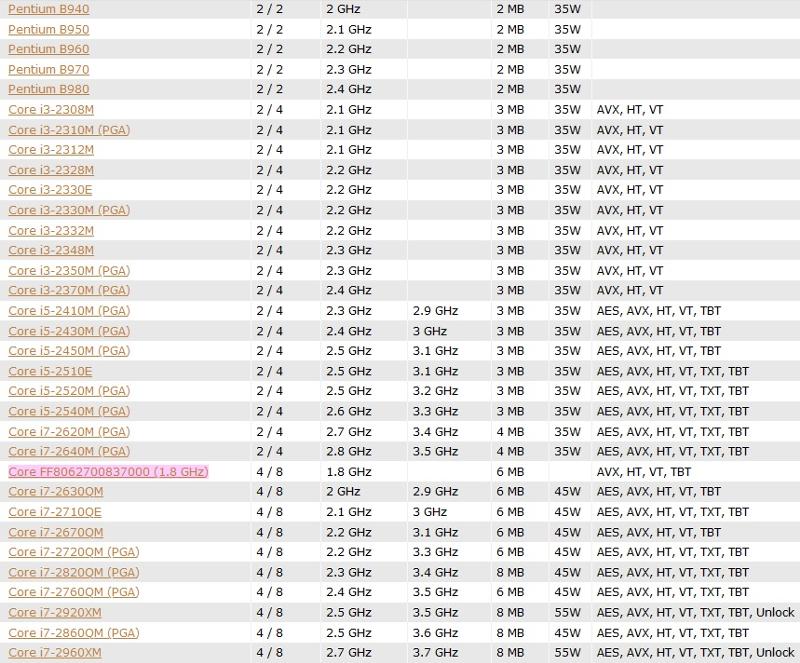
Task: Open the Core i5-2430M (PGA) link
Action: click(x=69, y=331)
